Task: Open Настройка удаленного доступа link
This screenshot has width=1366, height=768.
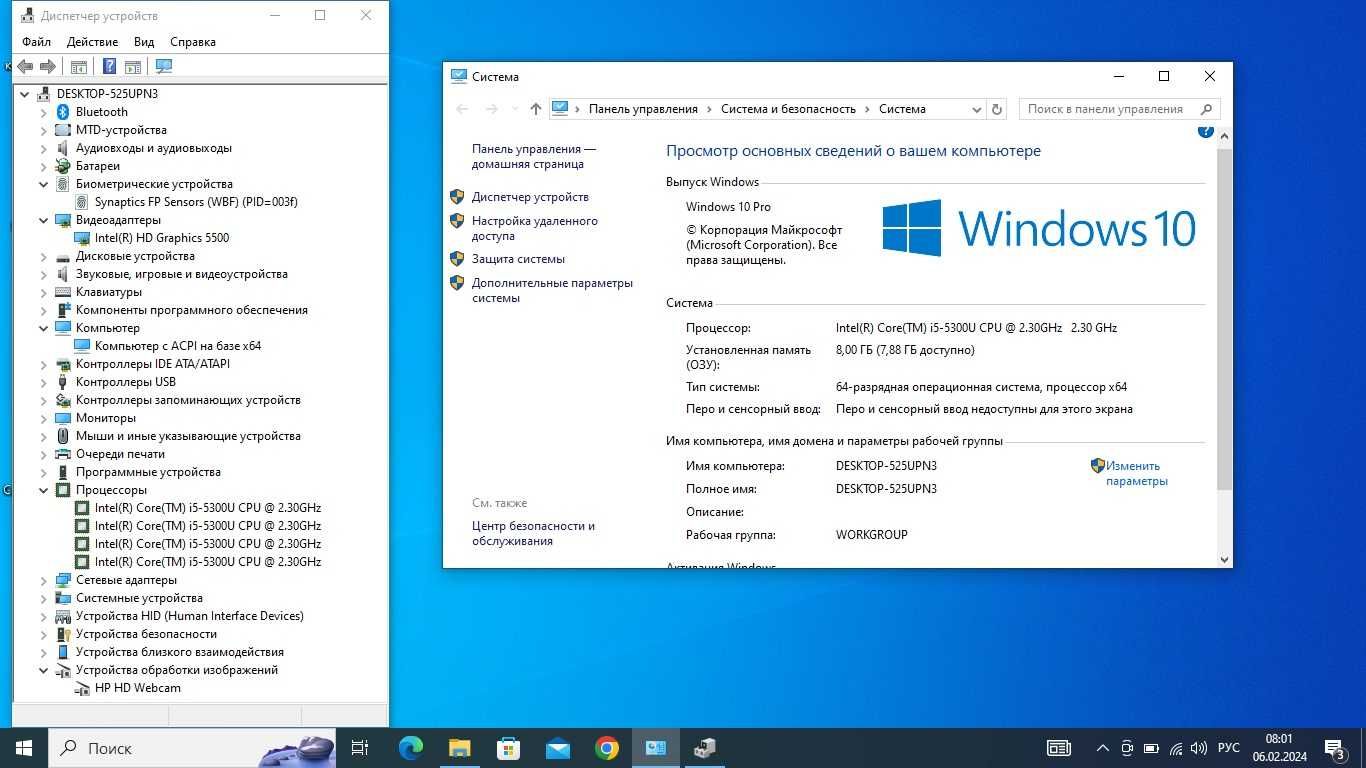Action: click(535, 228)
